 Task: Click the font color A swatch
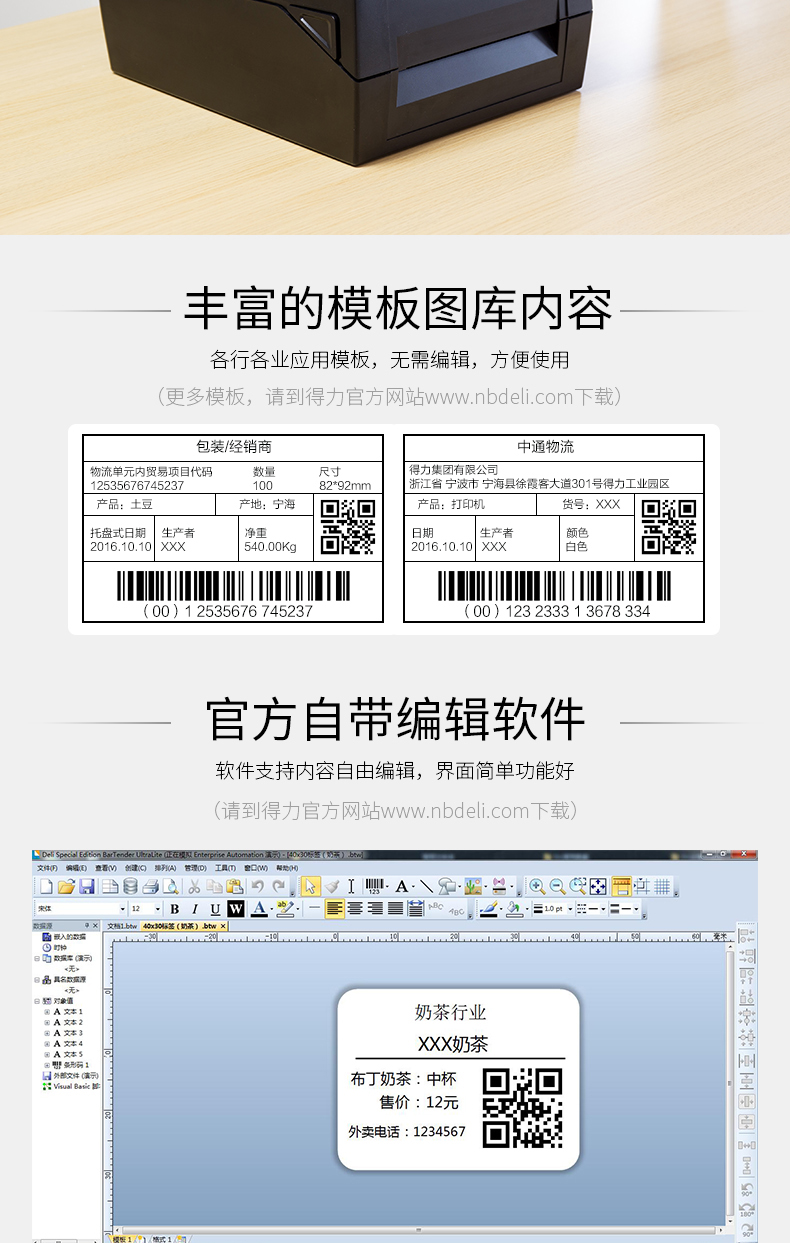click(258, 909)
